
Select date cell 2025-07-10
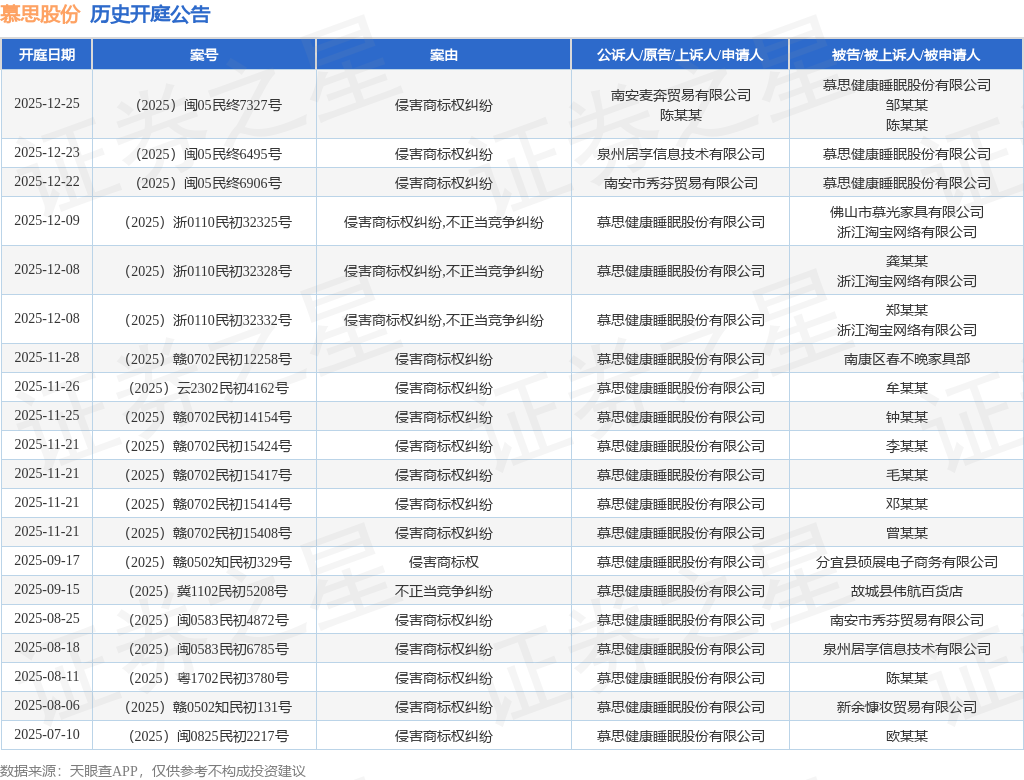pyautogui.click(x=47, y=734)
